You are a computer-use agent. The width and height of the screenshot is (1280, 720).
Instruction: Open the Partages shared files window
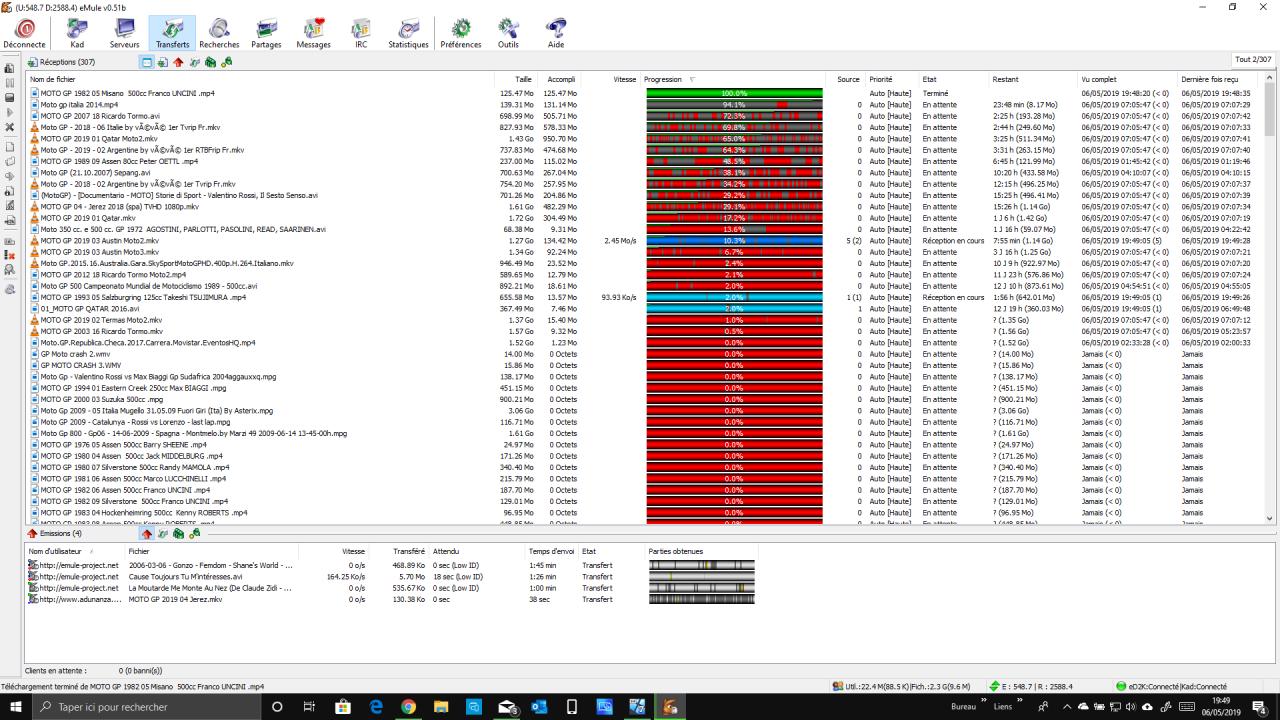(266, 33)
